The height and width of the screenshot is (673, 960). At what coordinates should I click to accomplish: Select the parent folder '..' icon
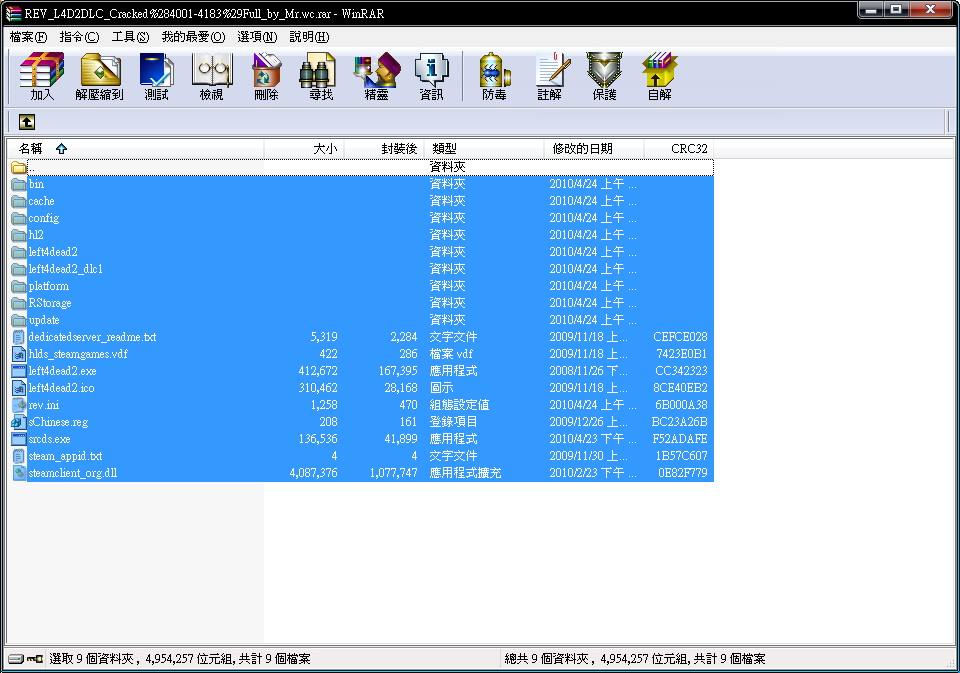19,167
